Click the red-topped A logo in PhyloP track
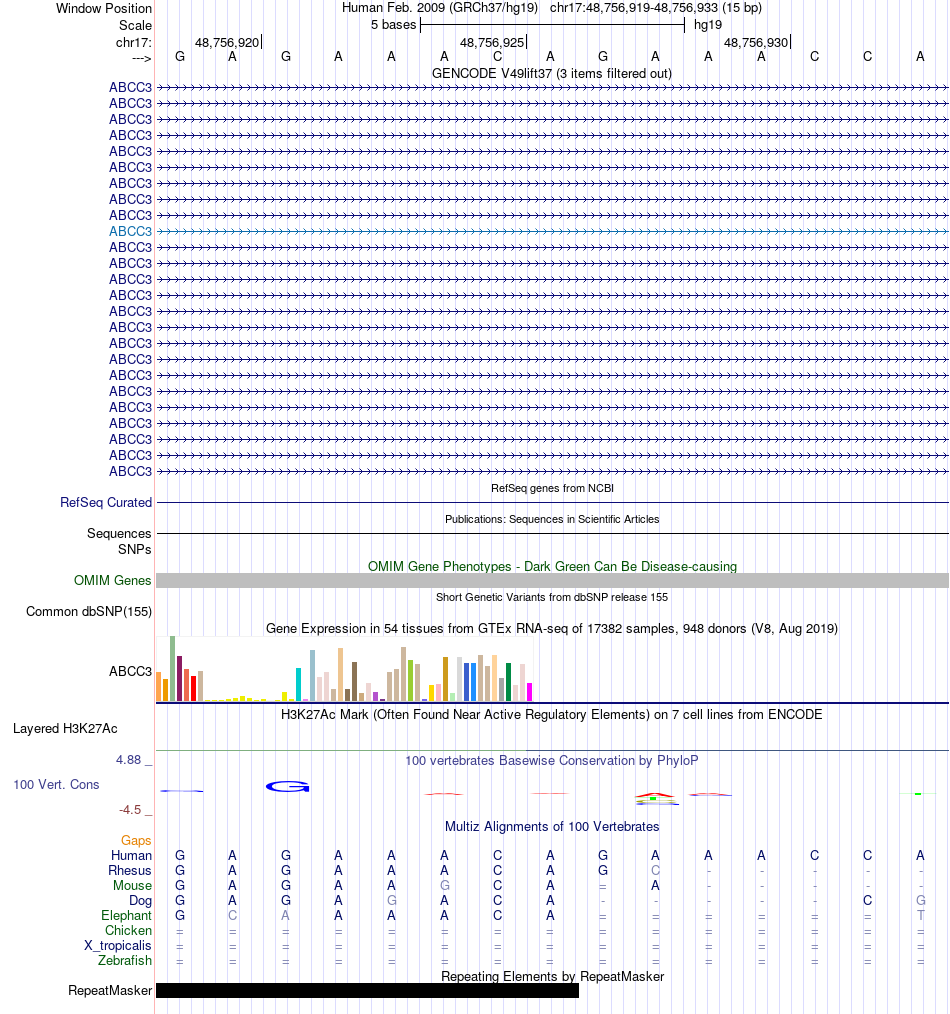950x1014 pixels. [655, 799]
